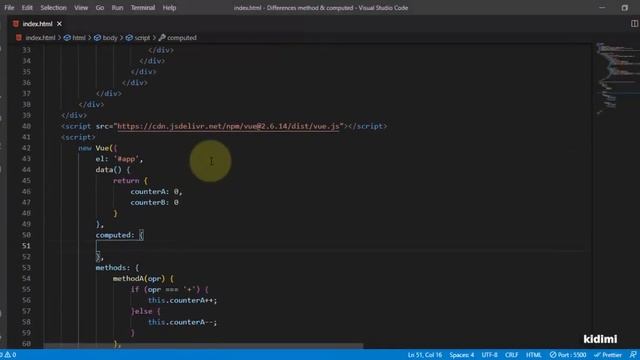The width and height of the screenshot is (640, 360).
Task: Click 'methods:' on line 53
Action: (113, 268)
